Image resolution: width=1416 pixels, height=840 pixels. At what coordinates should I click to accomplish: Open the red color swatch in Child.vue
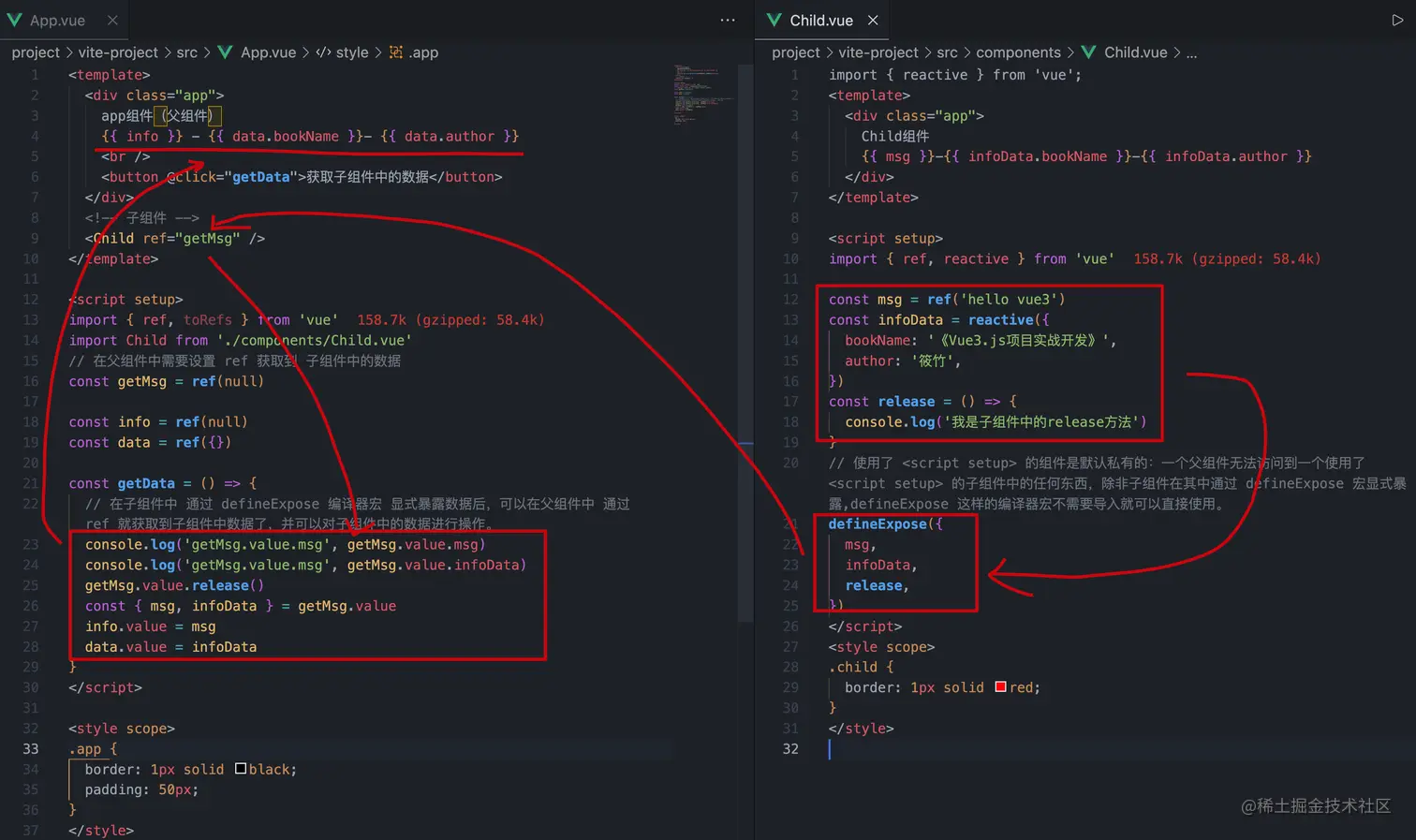tap(1000, 686)
